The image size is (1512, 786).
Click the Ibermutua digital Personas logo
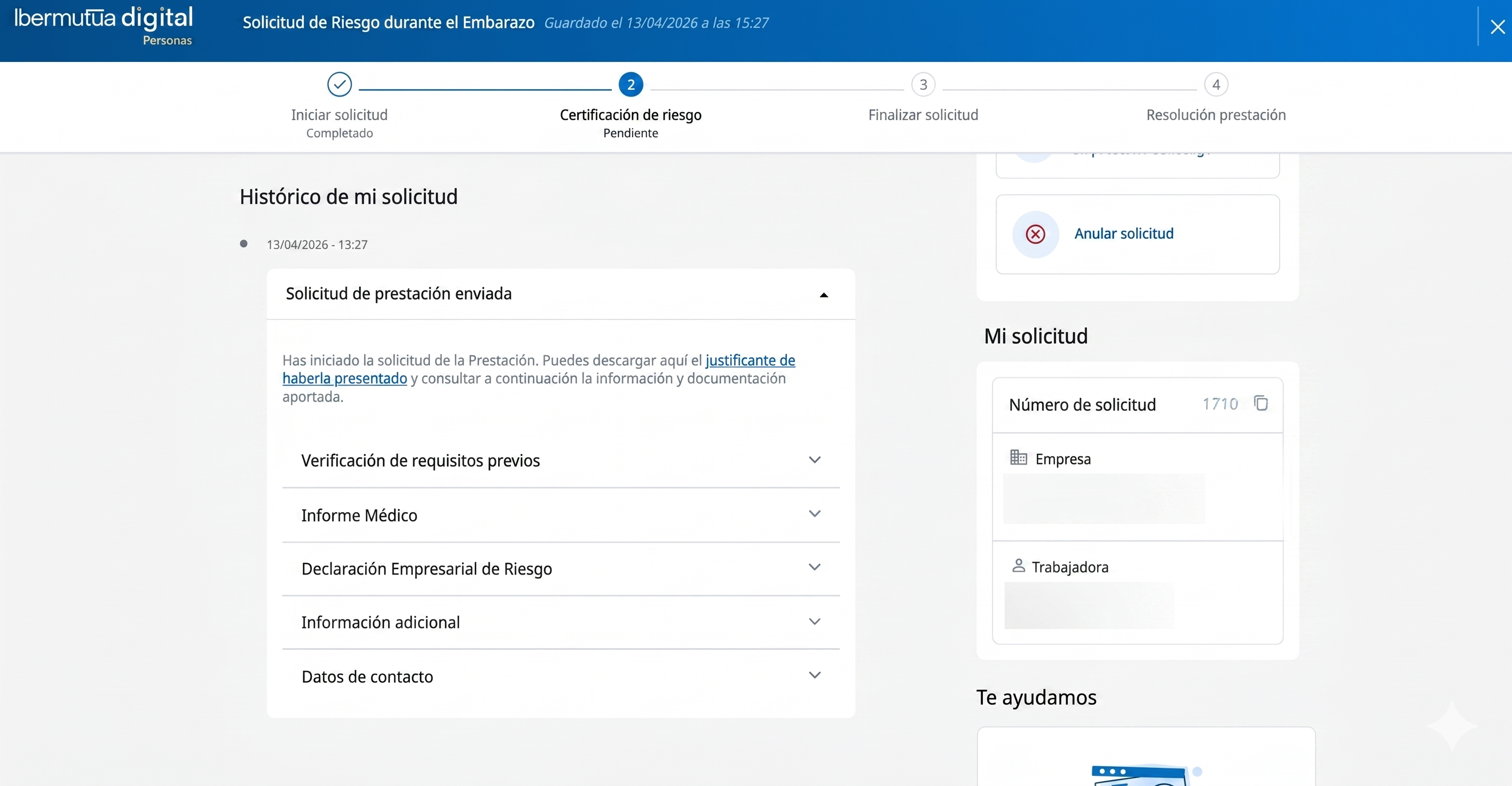(x=104, y=26)
